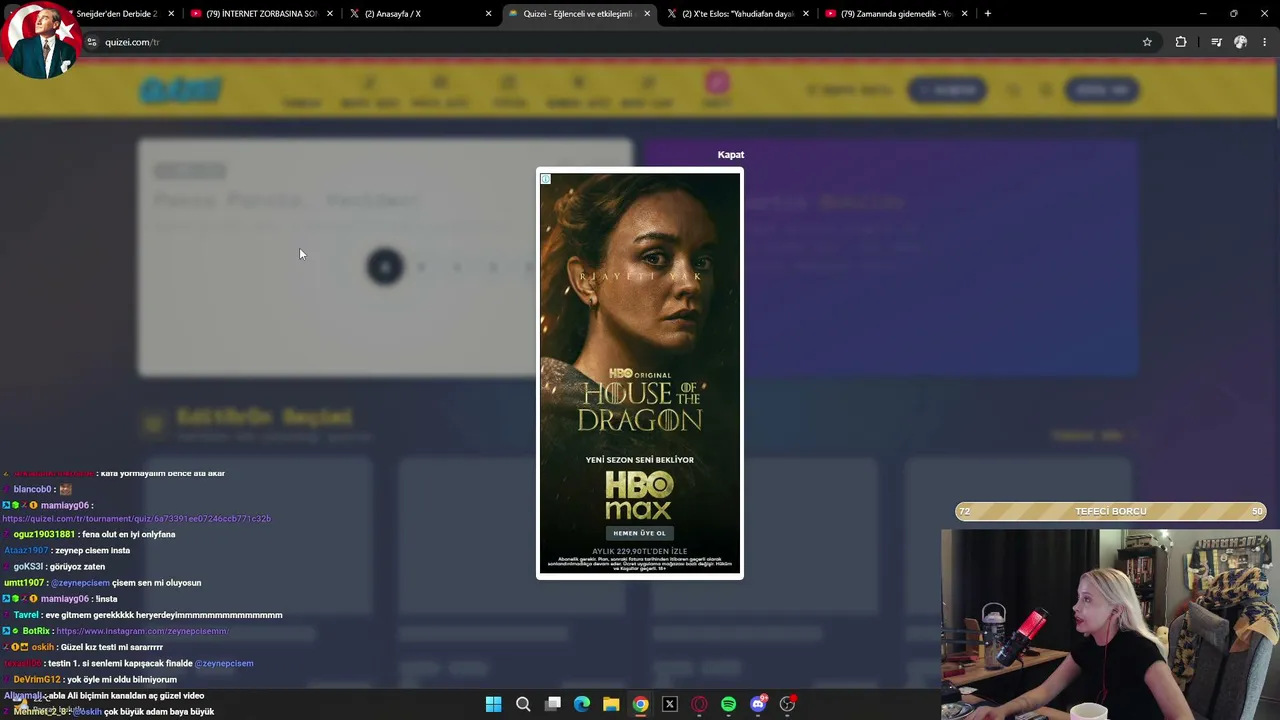
Task: Click the @zeynepcisem mention in umtt1907's message
Action: pos(80,583)
